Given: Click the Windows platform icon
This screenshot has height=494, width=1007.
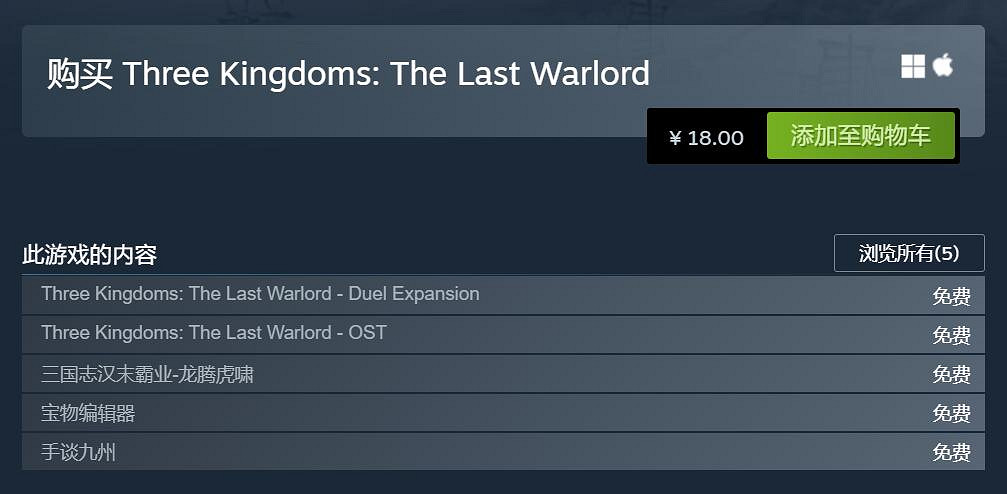Looking at the screenshot, I should pos(912,67).
